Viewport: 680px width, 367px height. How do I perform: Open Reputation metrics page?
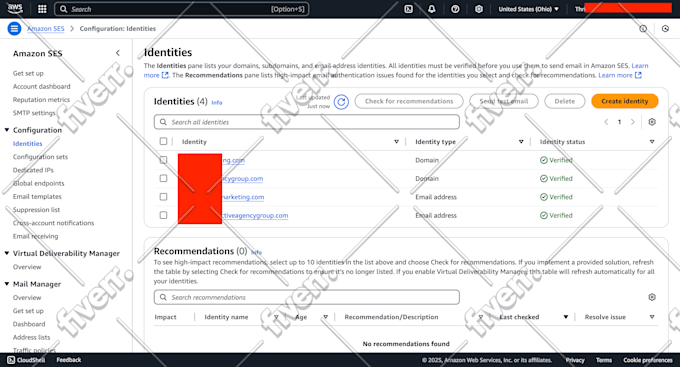41,100
